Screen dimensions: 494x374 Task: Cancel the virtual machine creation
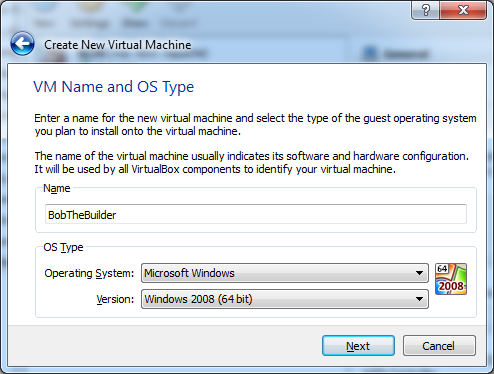click(x=439, y=346)
